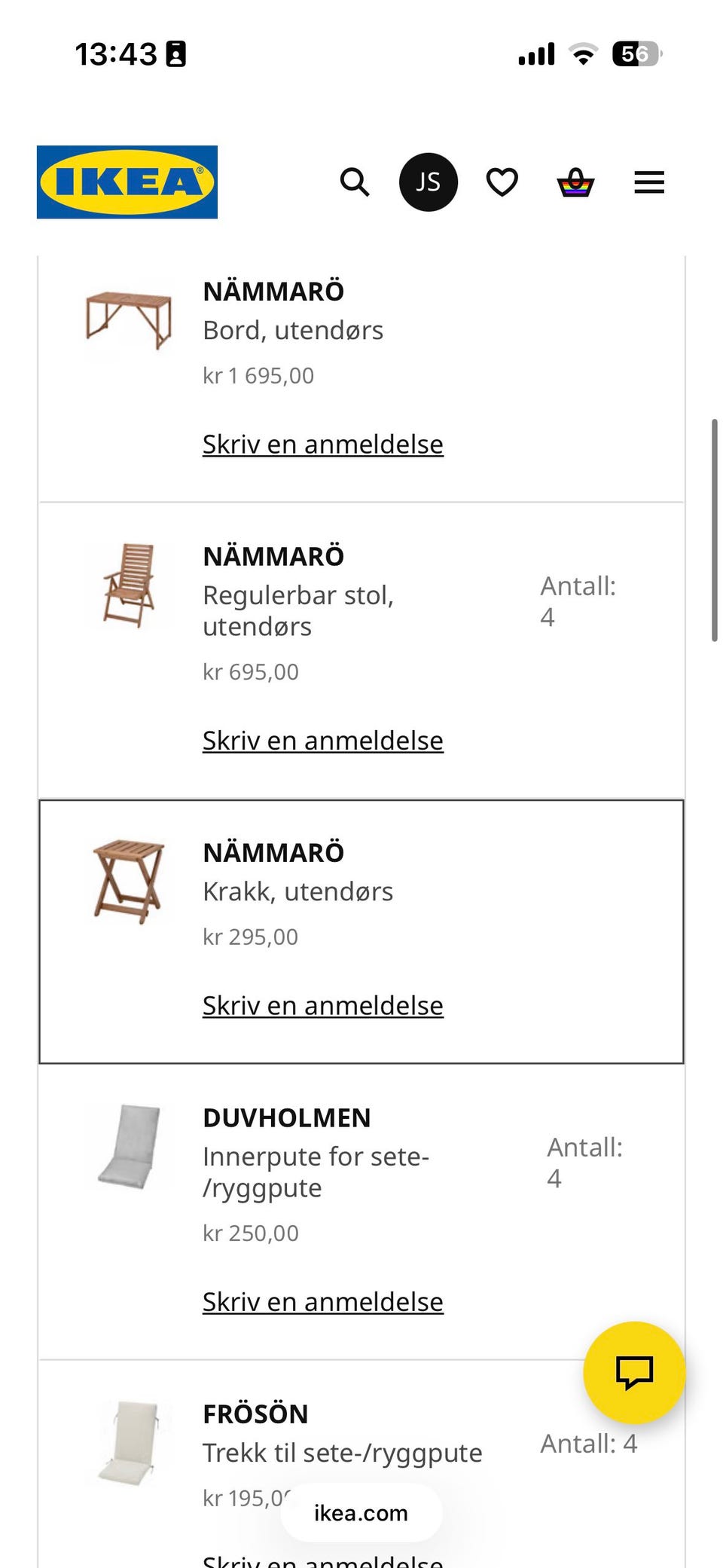Write a review for DUVHOLMEN Innerpute
Image resolution: width=723 pixels, height=1568 pixels.
pyautogui.click(x=322, y=1302)
